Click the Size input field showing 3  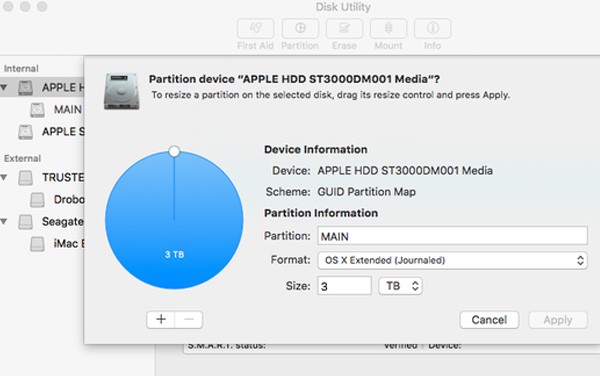344,286
